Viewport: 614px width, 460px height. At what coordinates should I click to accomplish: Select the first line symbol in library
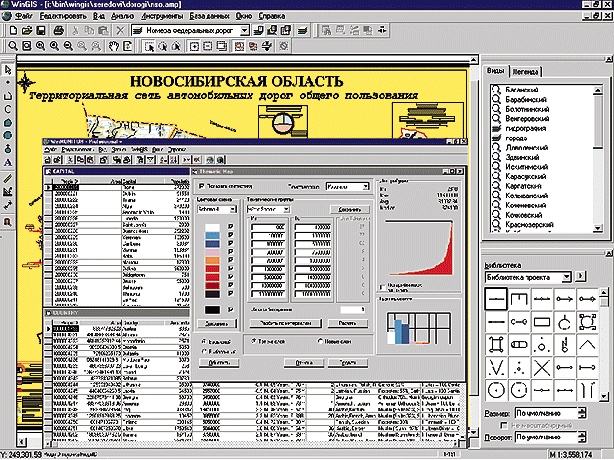(496, 299)
